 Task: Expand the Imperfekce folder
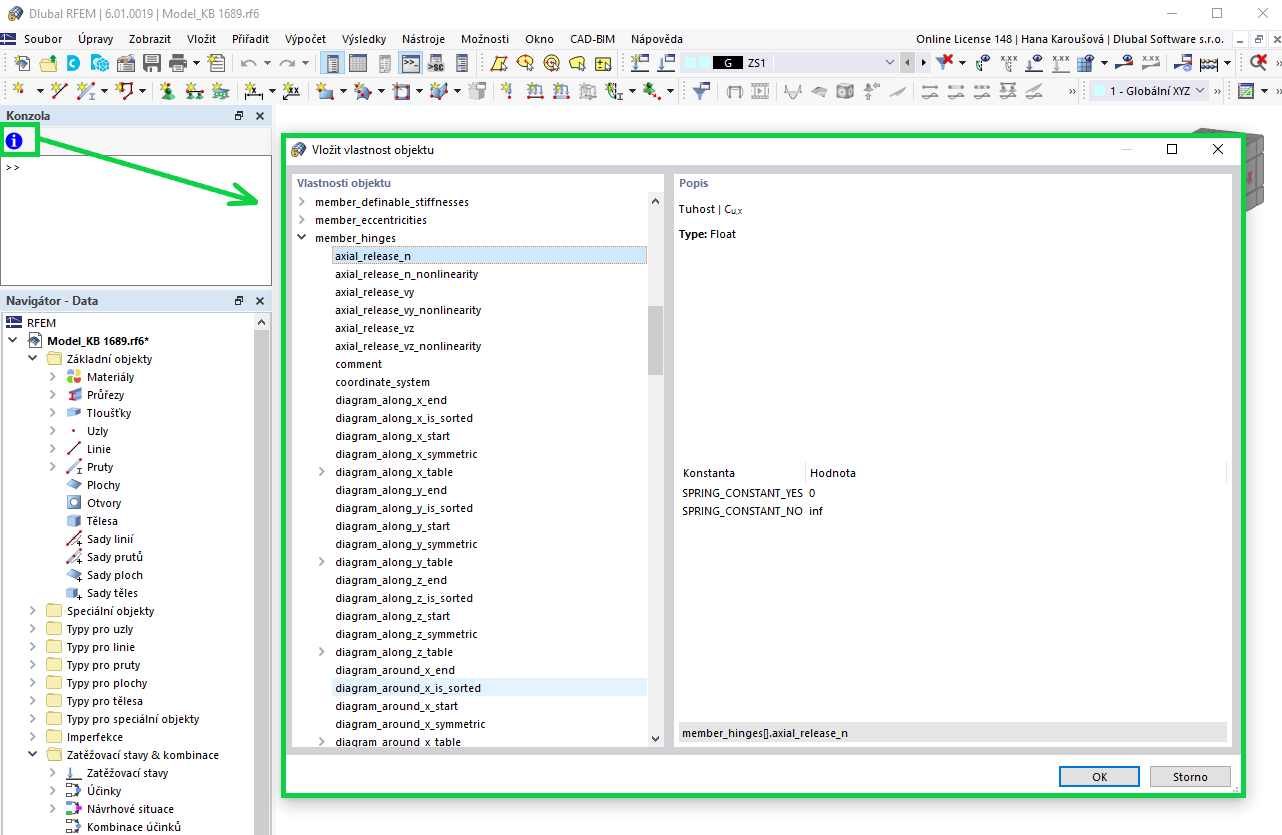pos(34,737)
